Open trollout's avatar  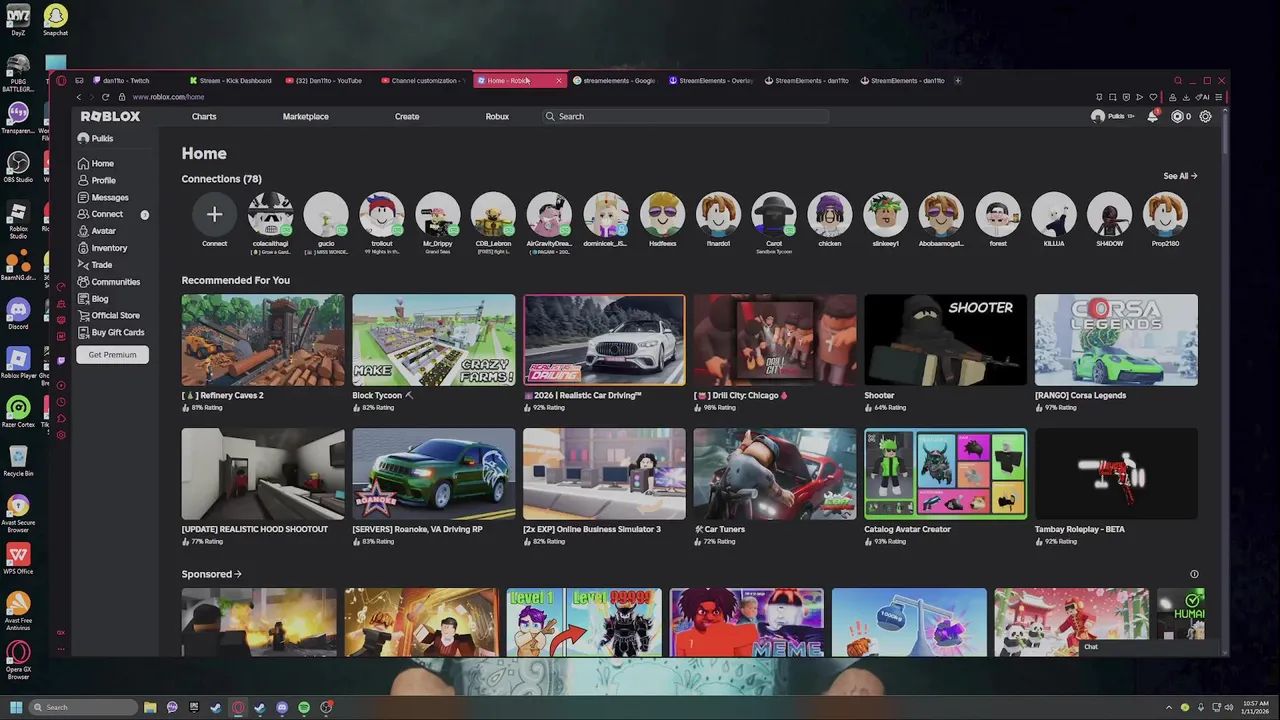pyautogui.click(x=382, y=214)
